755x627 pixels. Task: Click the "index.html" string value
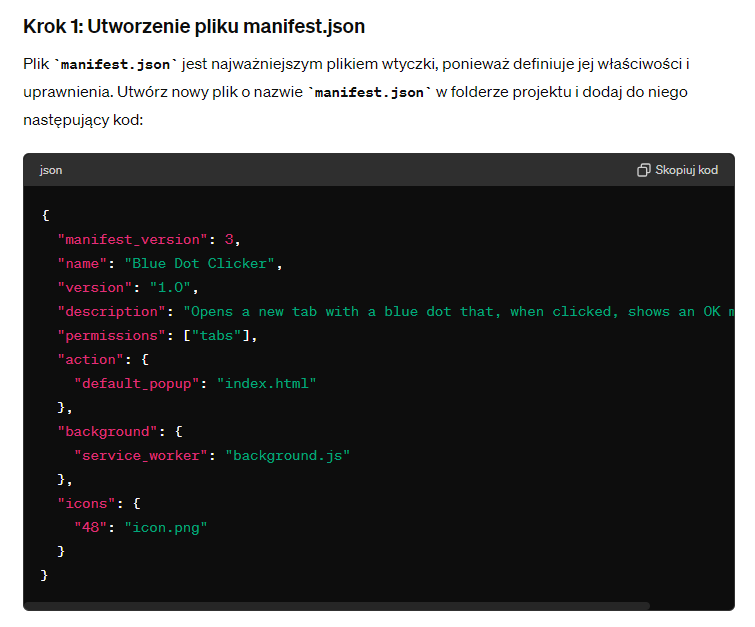pyautogui.click(x=267, y=383)
